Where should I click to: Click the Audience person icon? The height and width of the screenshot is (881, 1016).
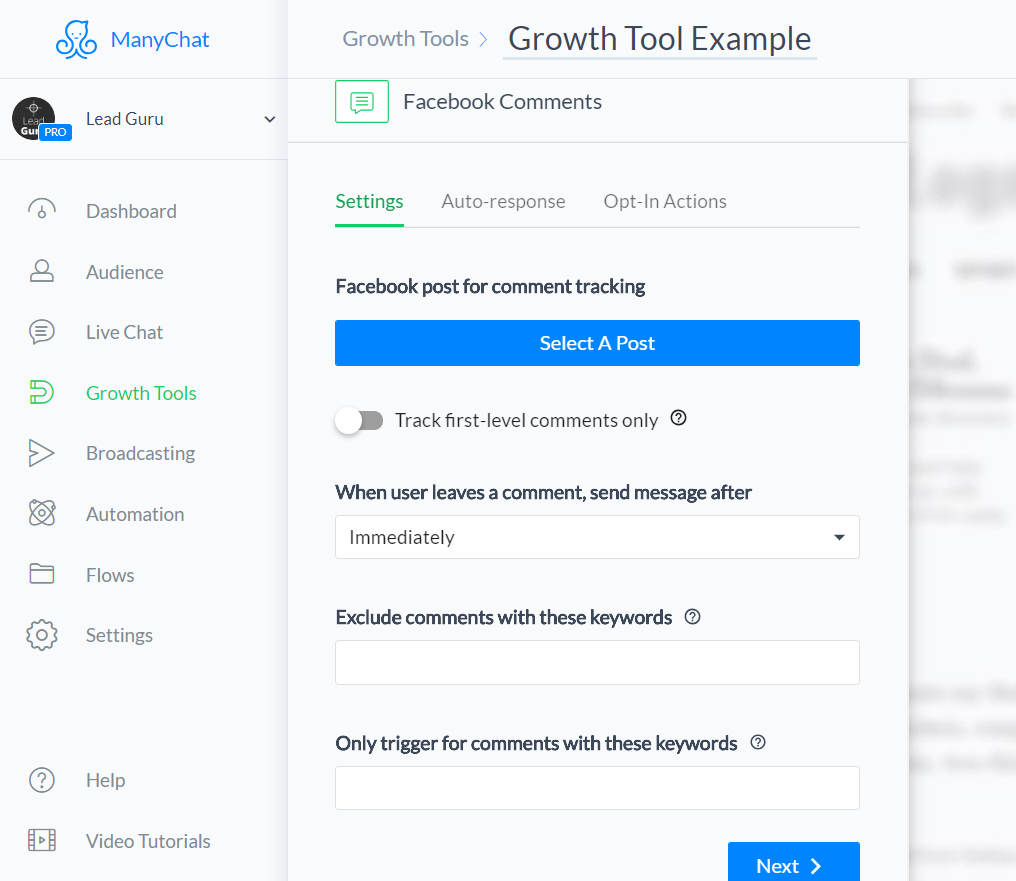tap(42, 271)
